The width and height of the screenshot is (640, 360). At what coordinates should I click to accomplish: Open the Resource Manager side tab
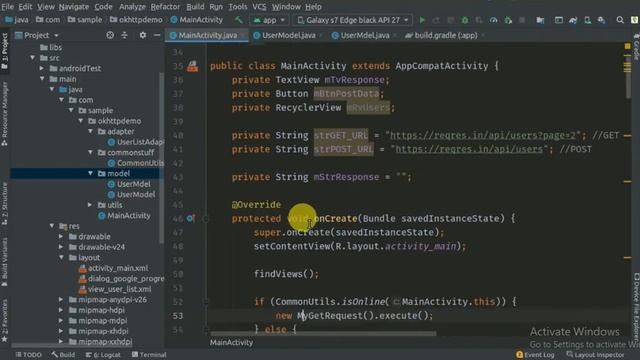click(4, 114)
